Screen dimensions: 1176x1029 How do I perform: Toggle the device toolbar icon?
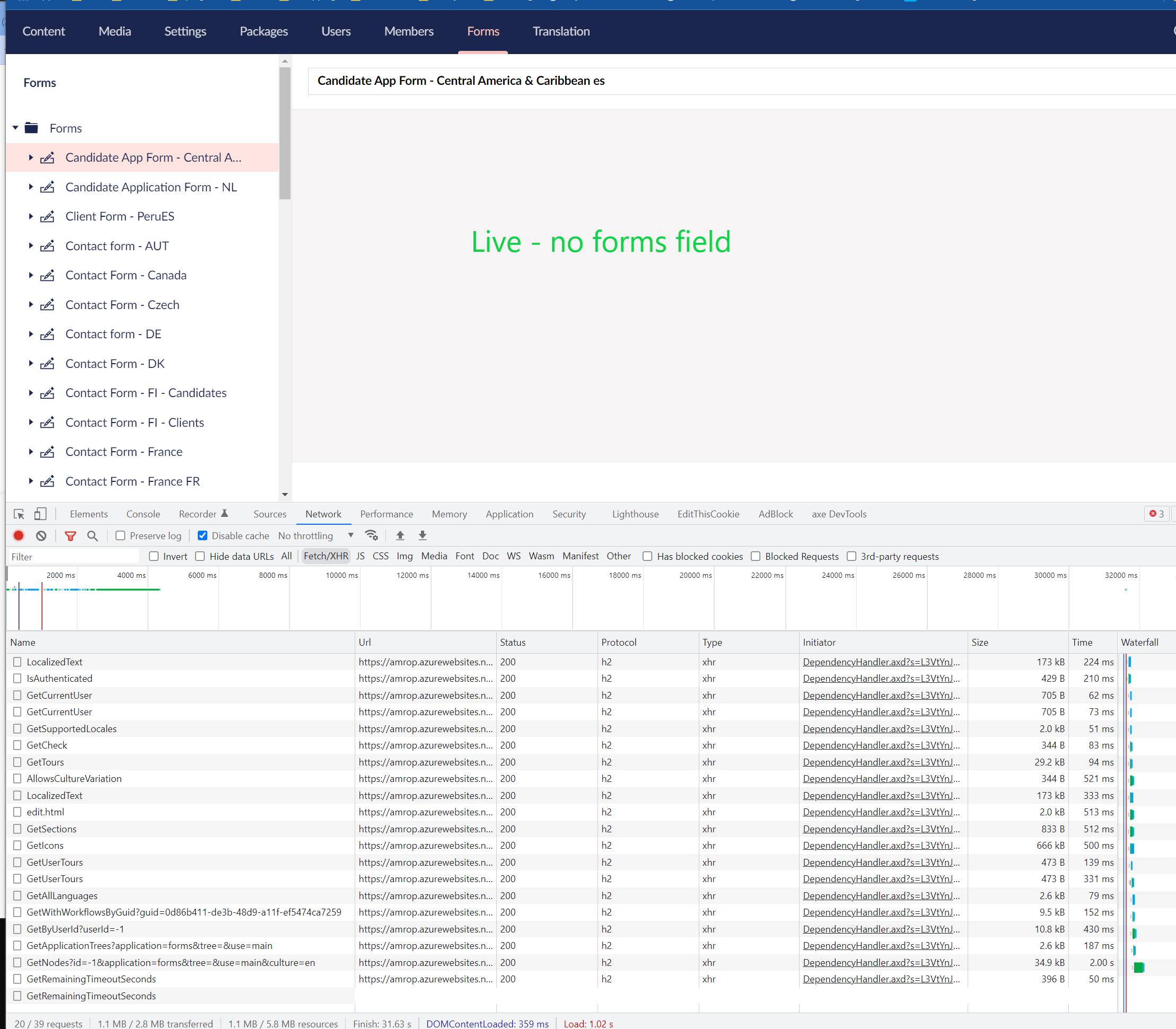[40, 514]
